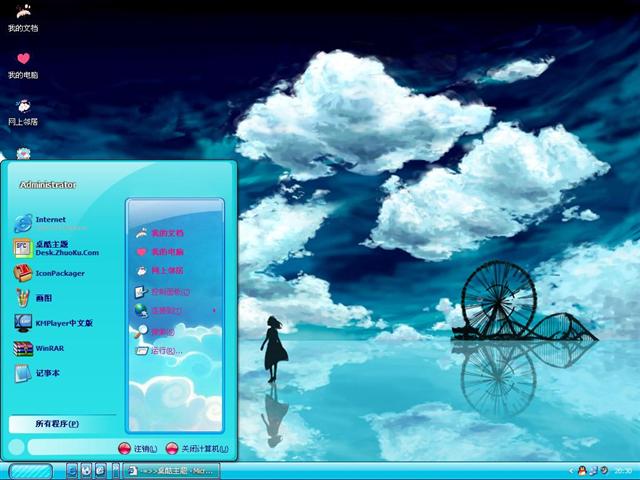Click the middle Quick Launch icon
Viewport: 640px width, 480px height.
tap(86, 471)
